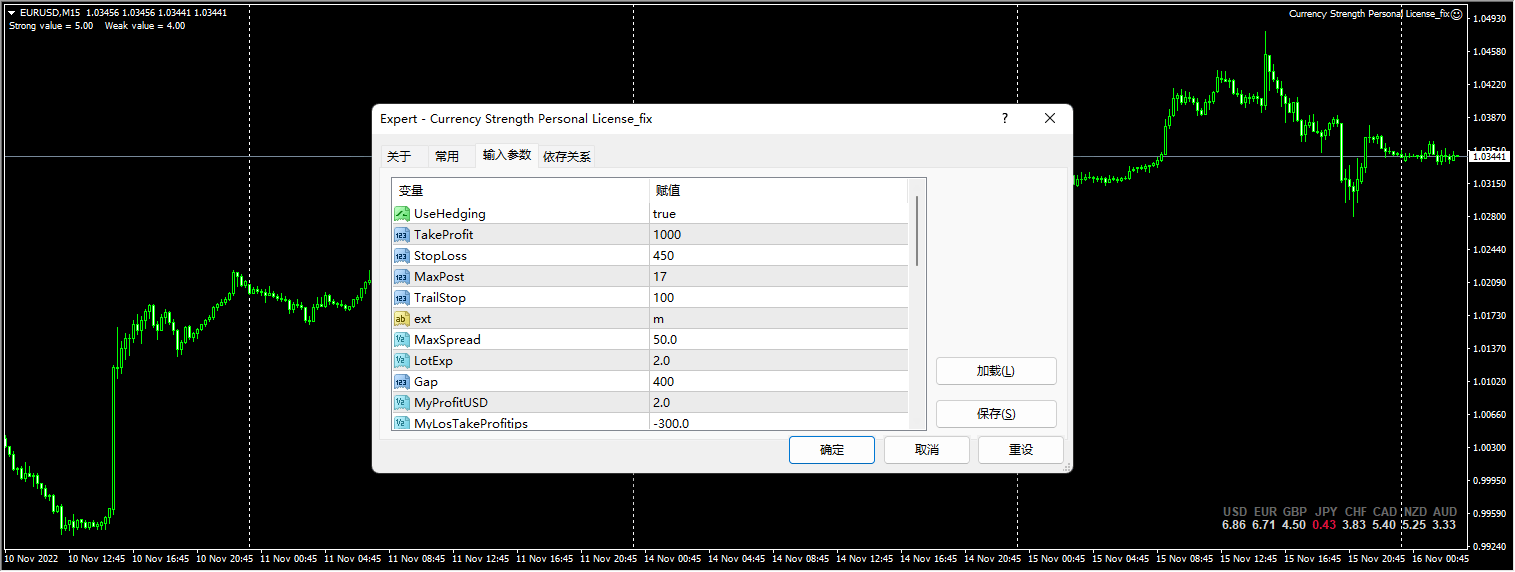Click the MaxSpread variable name
The width and height of the screenshot is (1515, 572).
pos(447,340)
